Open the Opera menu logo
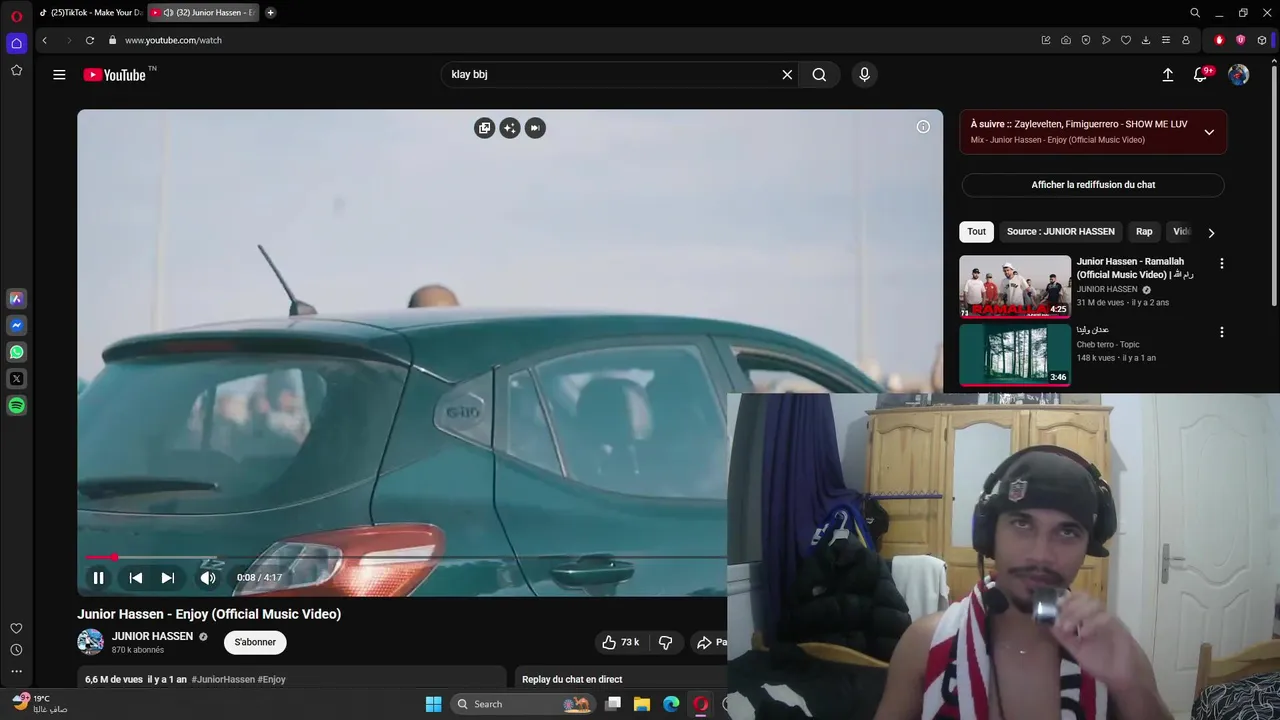 (16, 16)
